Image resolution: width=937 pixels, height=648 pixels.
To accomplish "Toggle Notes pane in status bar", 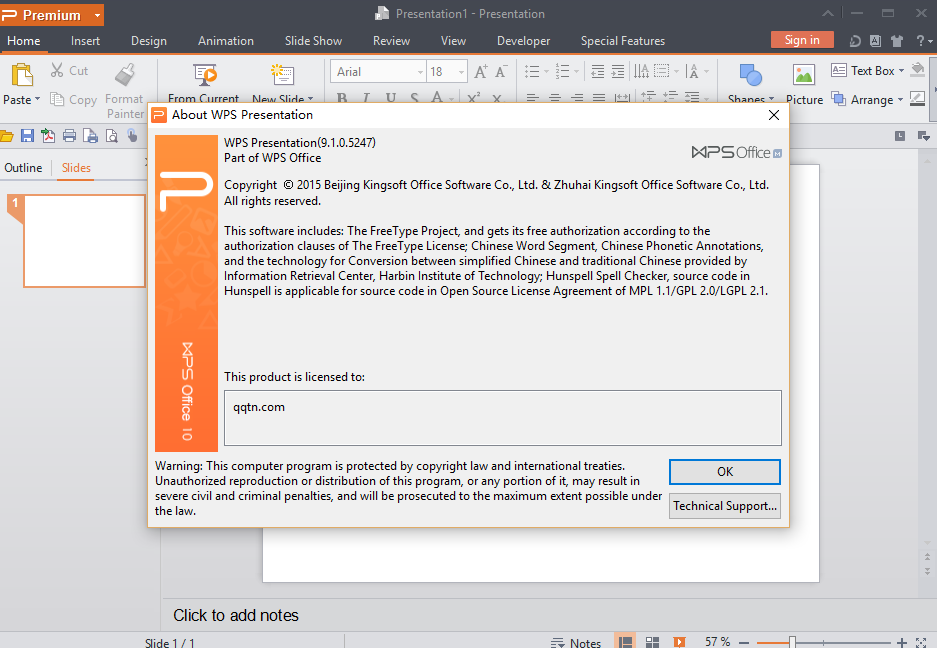I will point(576,642).
